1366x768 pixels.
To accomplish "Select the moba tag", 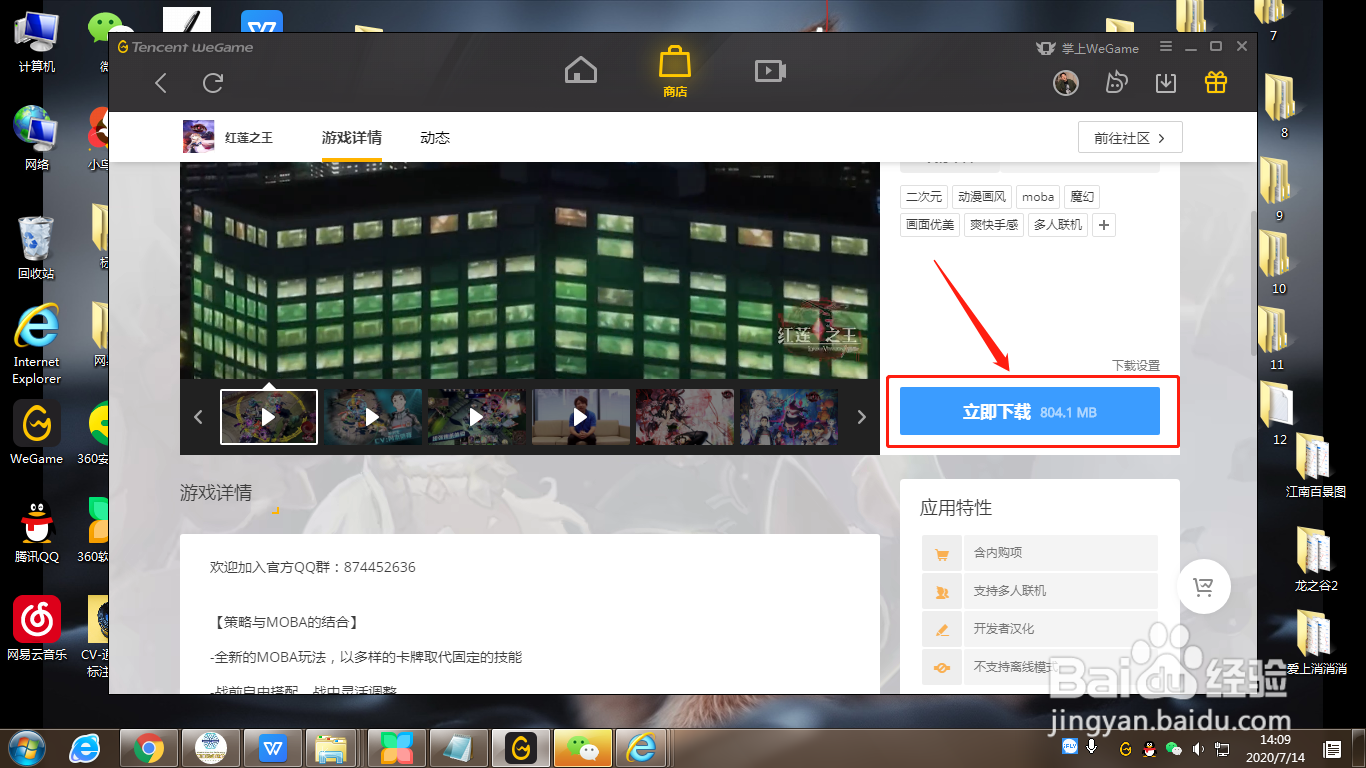I will click(1038, 197).
